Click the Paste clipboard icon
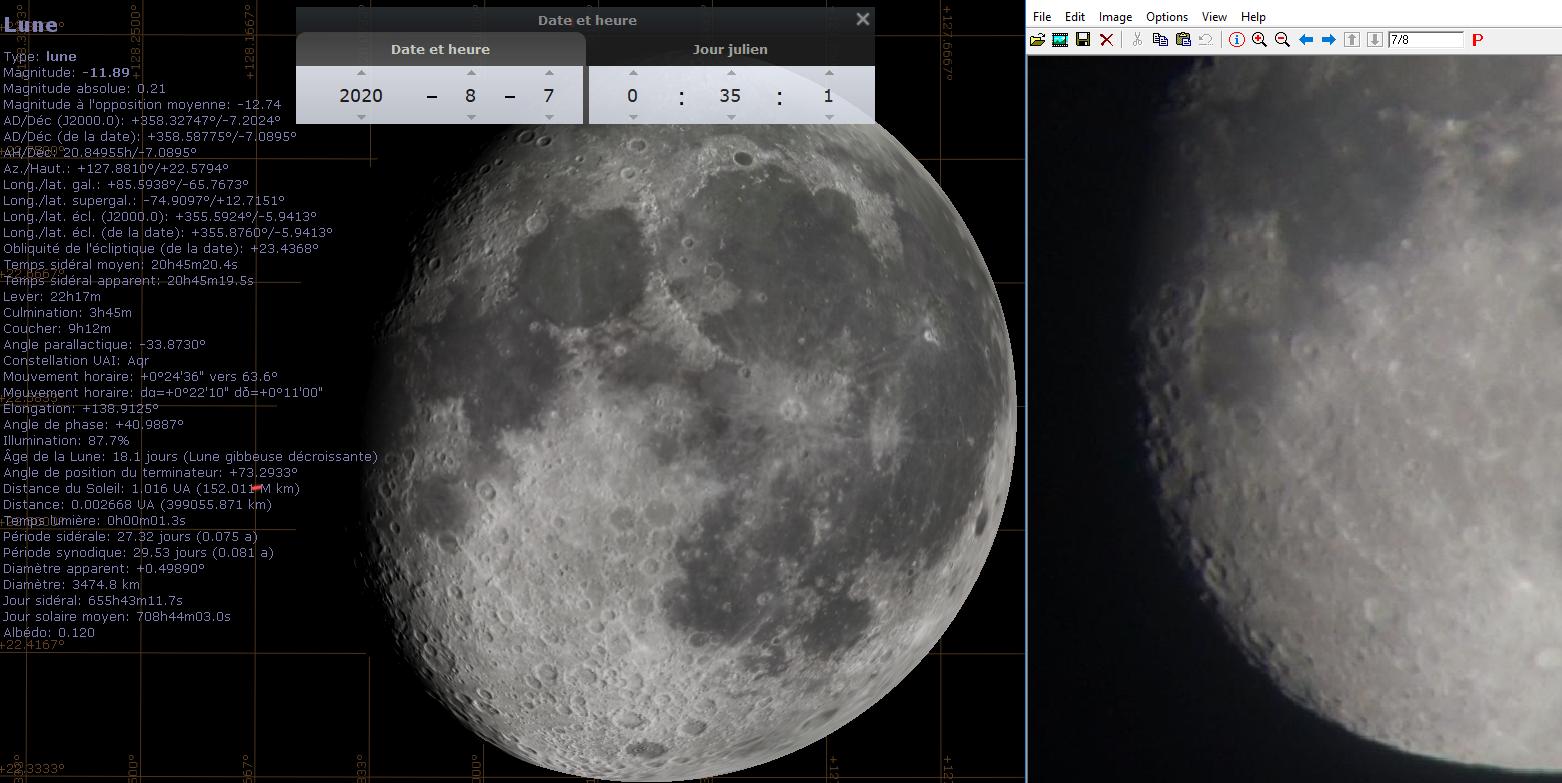This screenshot has height=783, width=1562. pyautogui.click(x=1183, y=40)
